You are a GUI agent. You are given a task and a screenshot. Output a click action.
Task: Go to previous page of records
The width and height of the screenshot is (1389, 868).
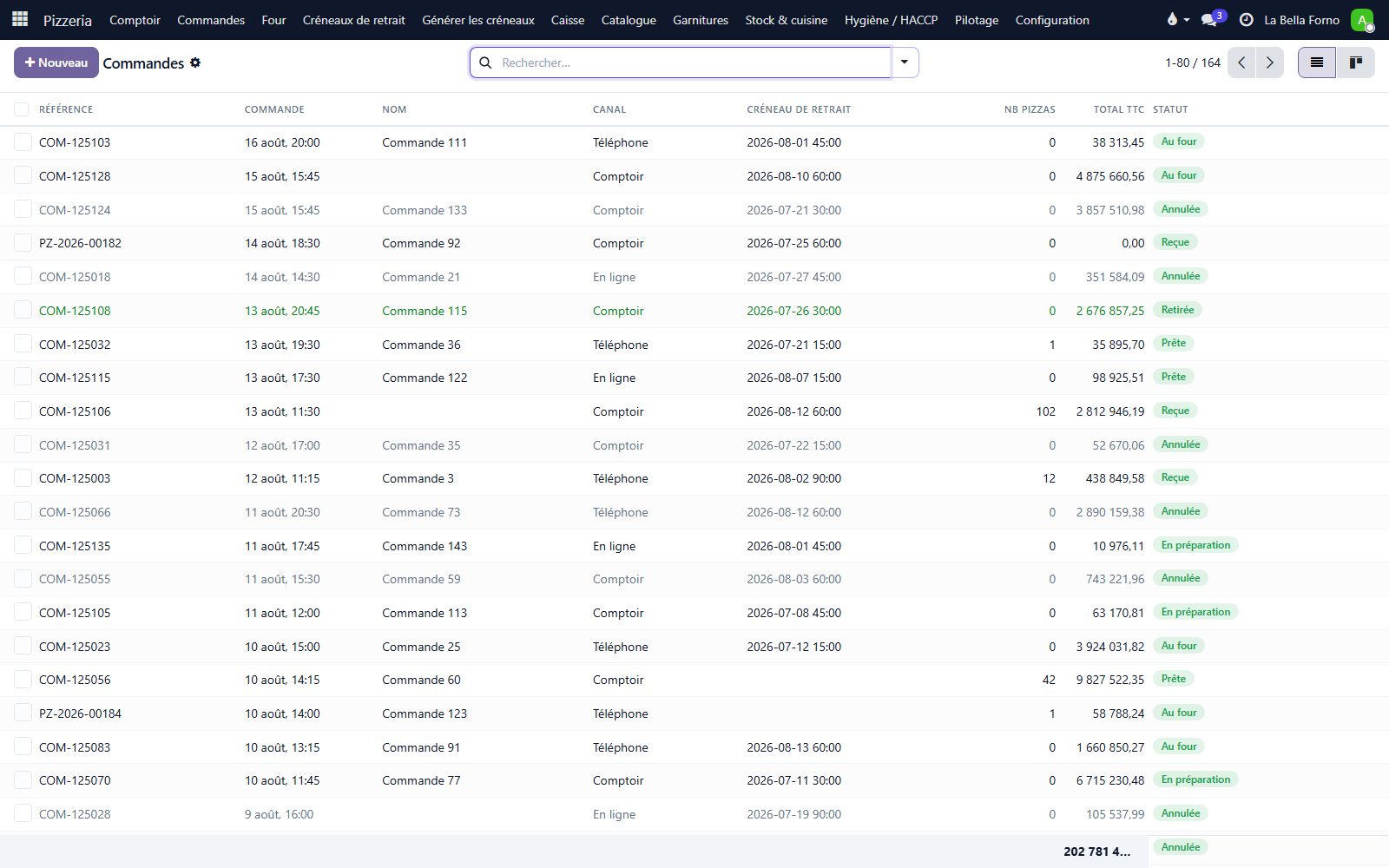[x=1241, y=62]
